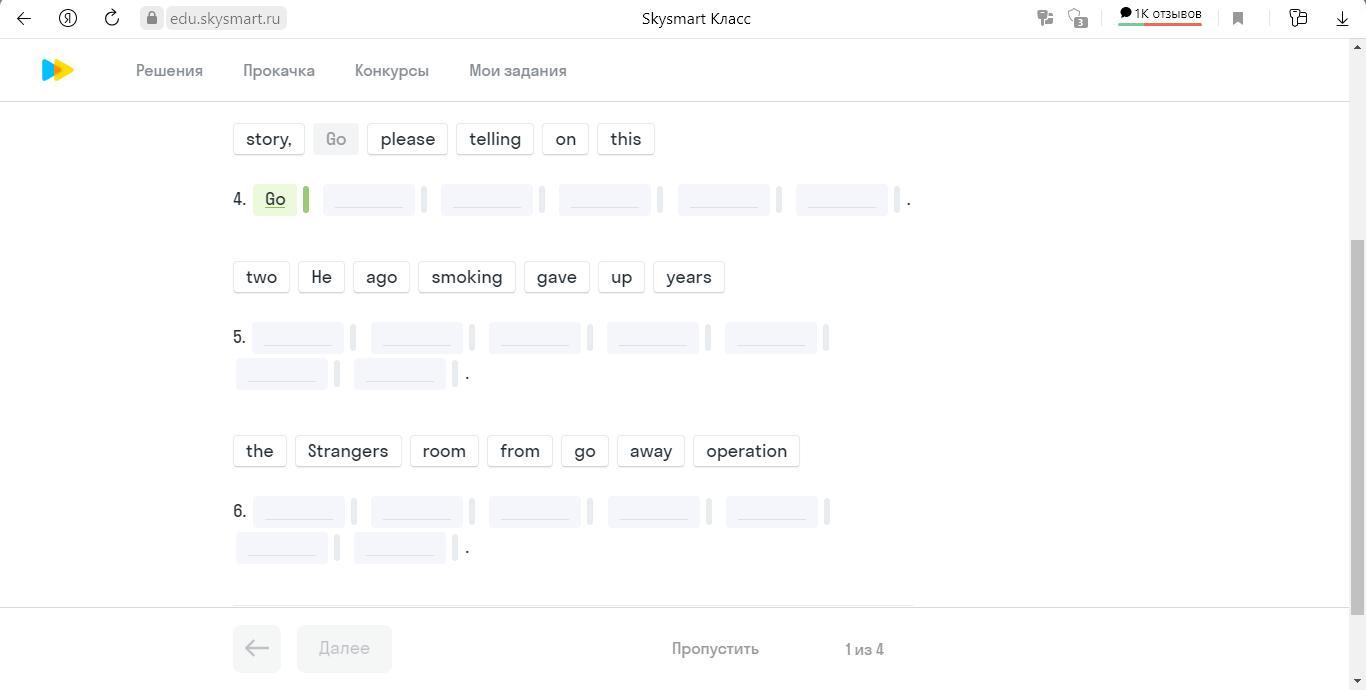Image resolution: width=1366 pixels, height=690 pixels.
Task: Click the Skysmart logo icon
Action: (57, 70)
